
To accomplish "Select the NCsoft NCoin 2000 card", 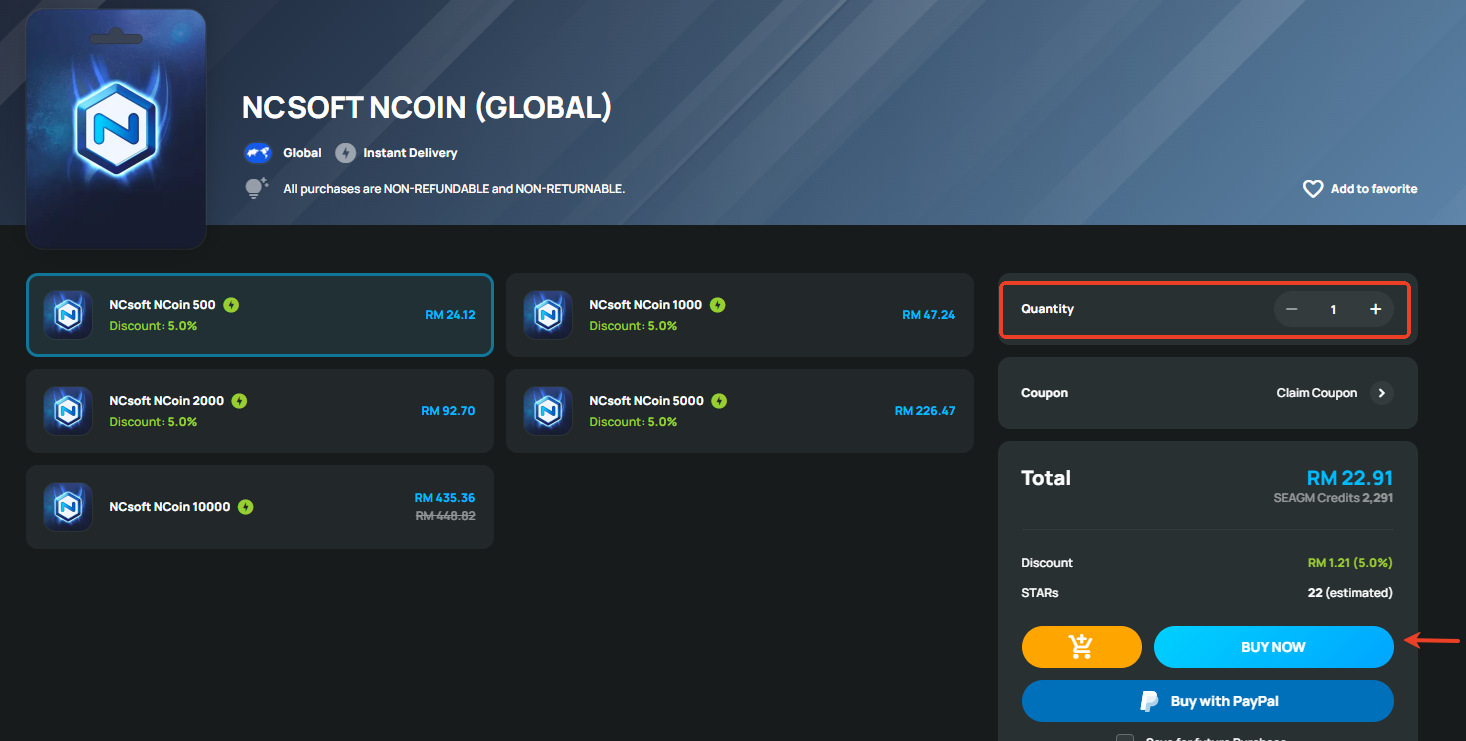I will [260, 411].
